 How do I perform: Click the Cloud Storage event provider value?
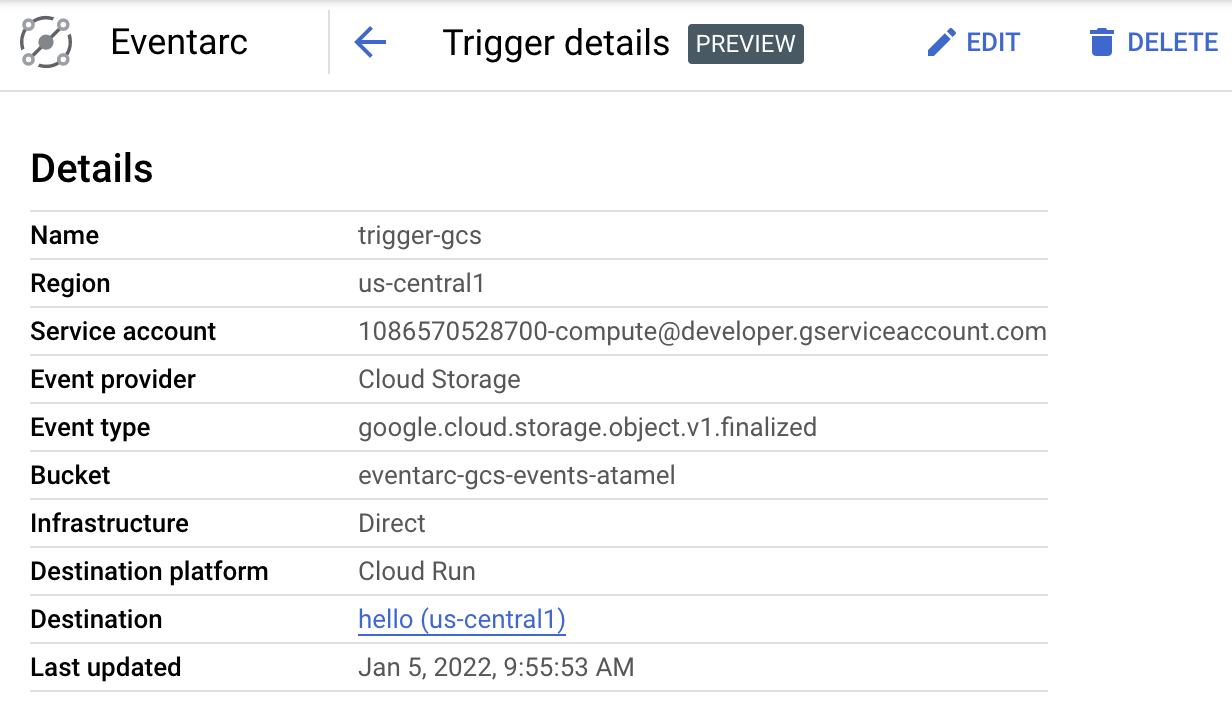[439, 380]
